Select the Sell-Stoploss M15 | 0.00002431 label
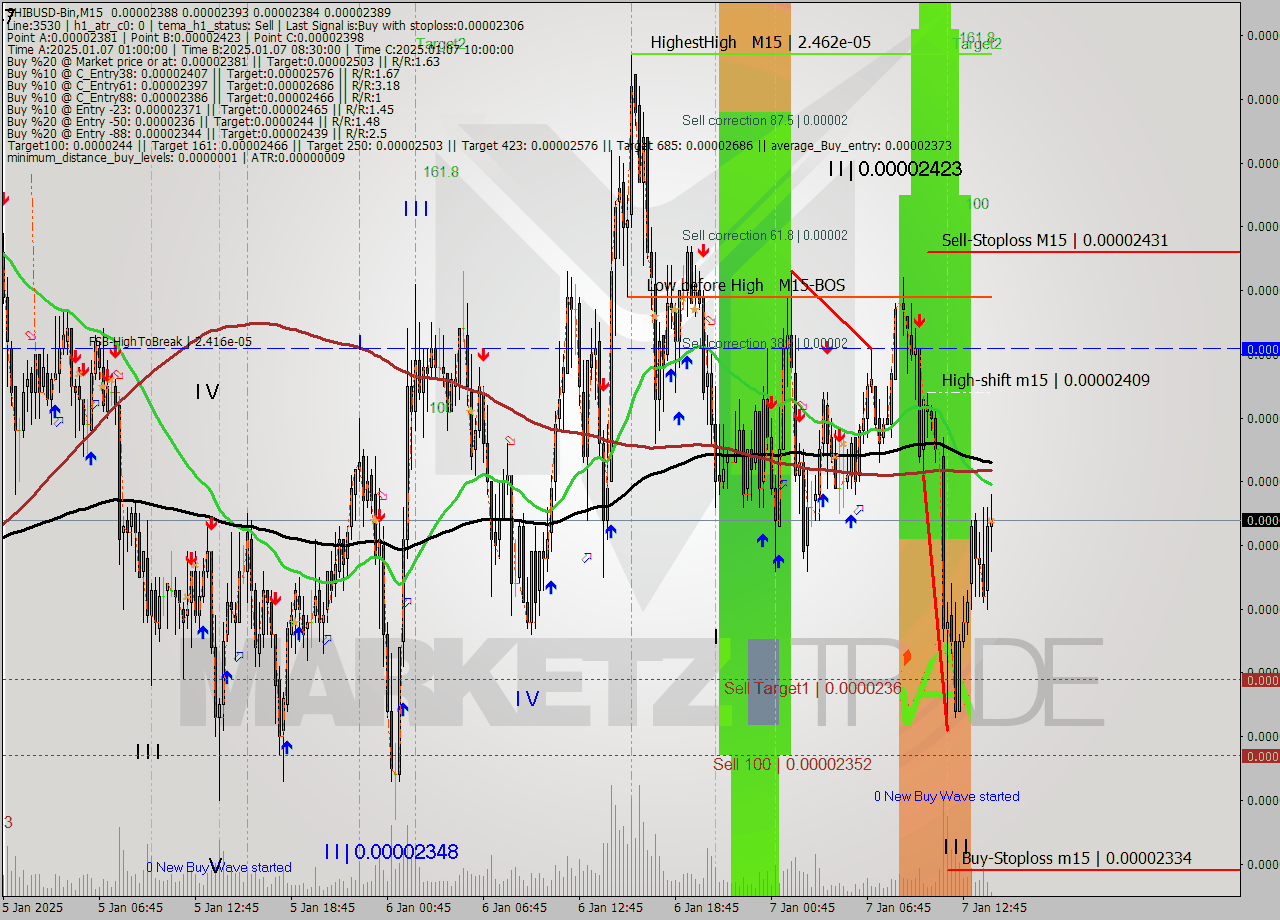 pos(1055,240)
